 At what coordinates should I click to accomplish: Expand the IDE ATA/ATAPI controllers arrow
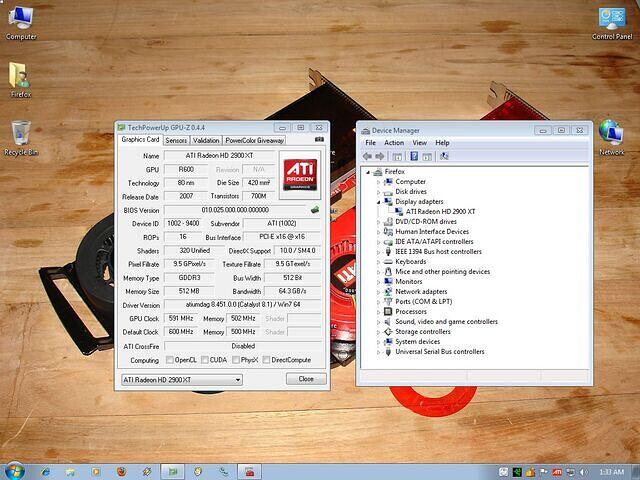(x=378, y=242)
